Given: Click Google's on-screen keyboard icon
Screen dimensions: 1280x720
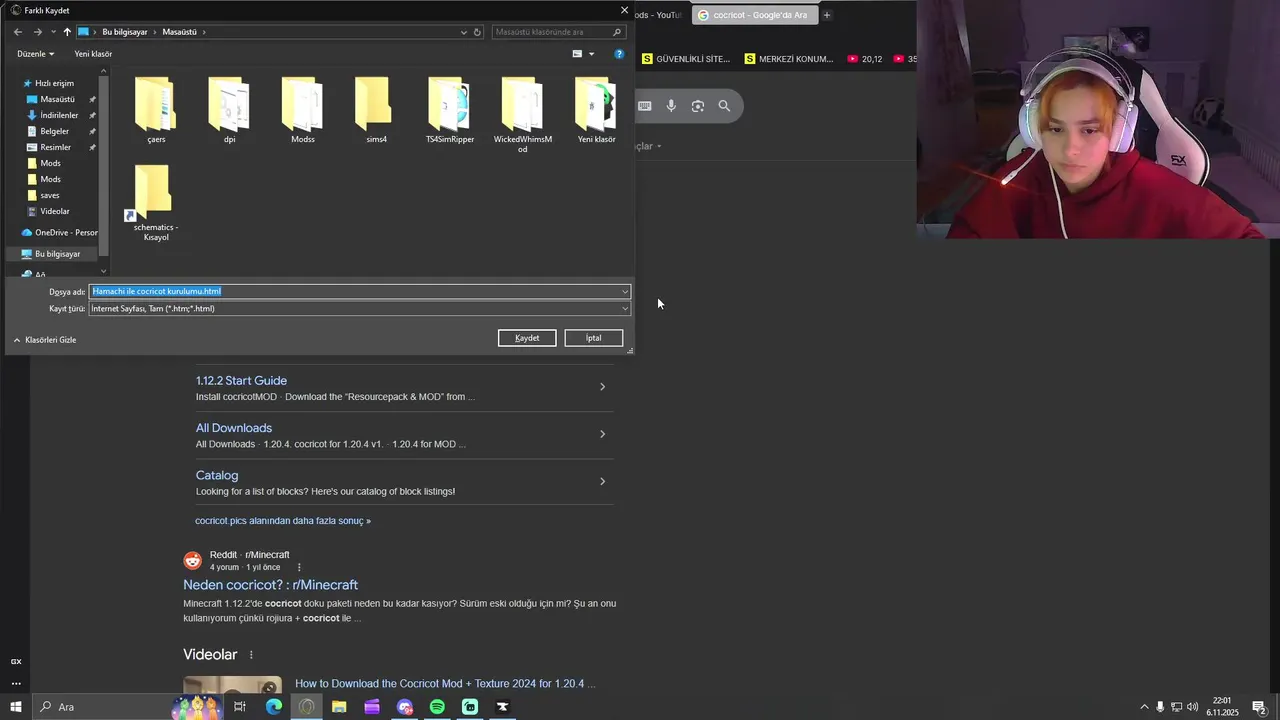Looking at the screenshot, I should (x=645, y=106).
